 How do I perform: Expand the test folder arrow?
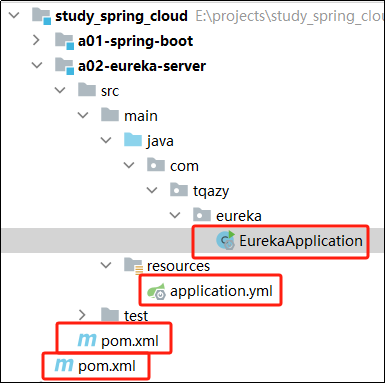(x=82, y=315)
